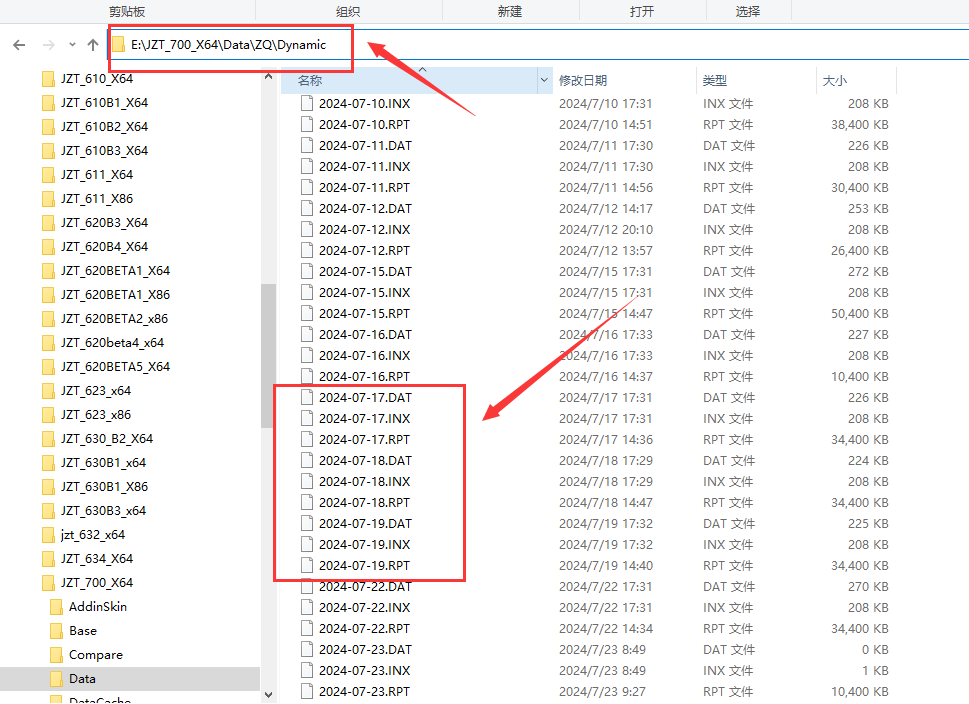Open AddinSkin subfolder in tree
Screen dimensions: 969x704
98,607
